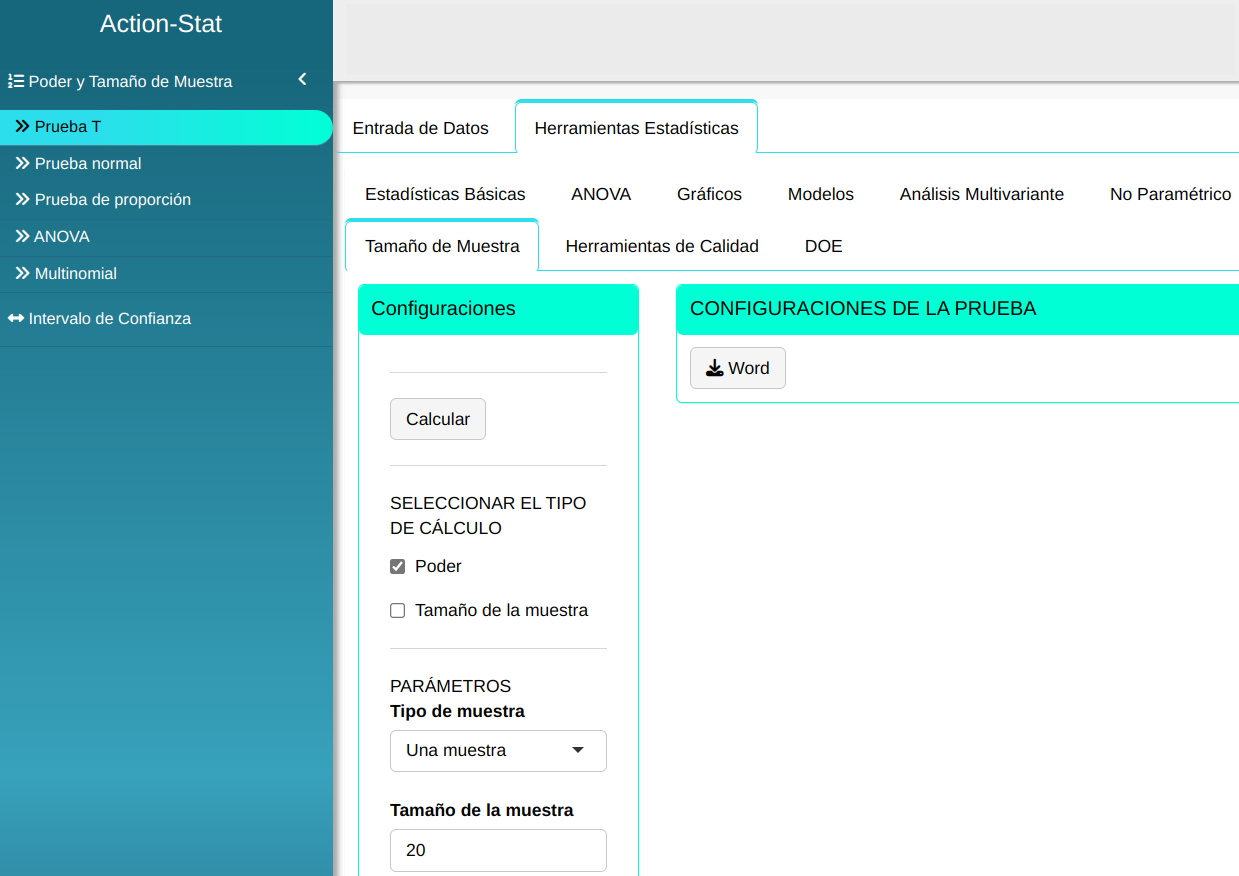Click the download icon on Word button
The height and width of the screenshot is (876, 1239).
point(714,368)
